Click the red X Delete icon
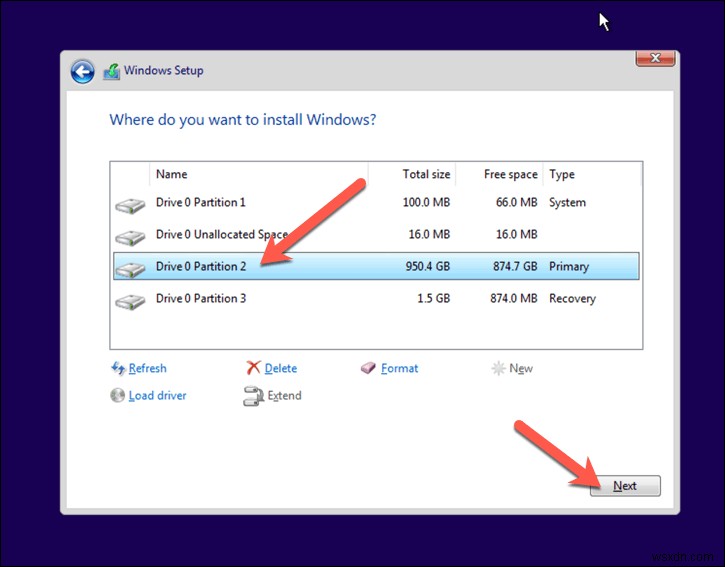This screenshot has width=725, height=567. (x=253, y=368)
